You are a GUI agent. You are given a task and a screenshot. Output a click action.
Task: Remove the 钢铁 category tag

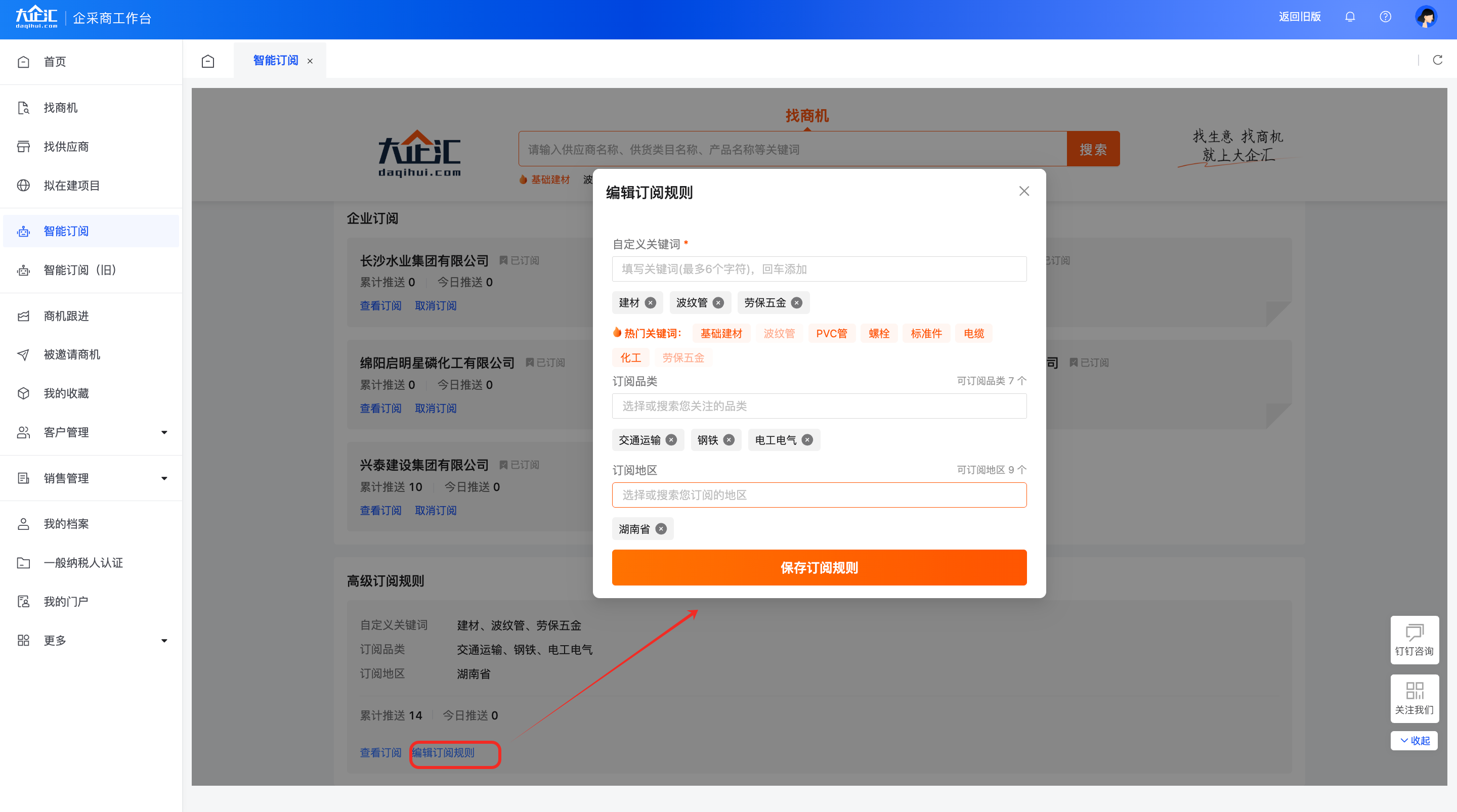728,440
